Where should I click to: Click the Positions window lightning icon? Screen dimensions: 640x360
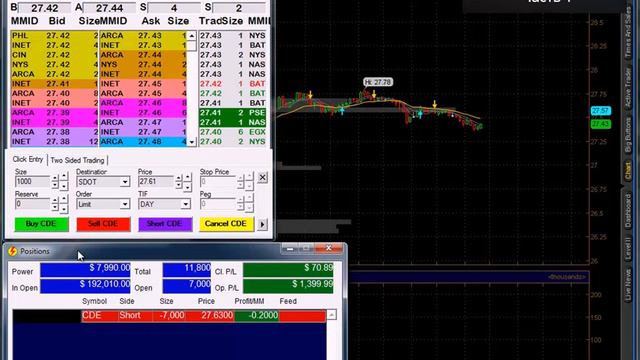pos(12,251)
